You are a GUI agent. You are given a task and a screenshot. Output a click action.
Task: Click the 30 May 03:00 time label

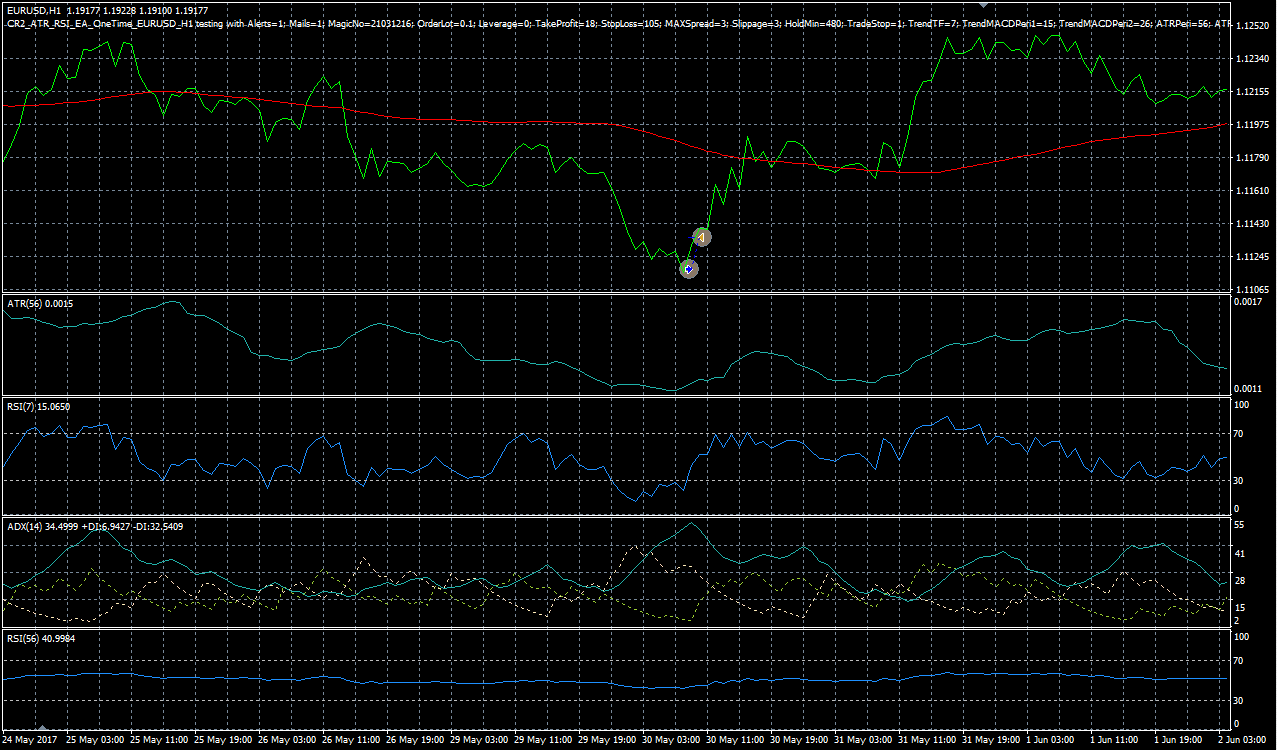click(x=671, y=741)
